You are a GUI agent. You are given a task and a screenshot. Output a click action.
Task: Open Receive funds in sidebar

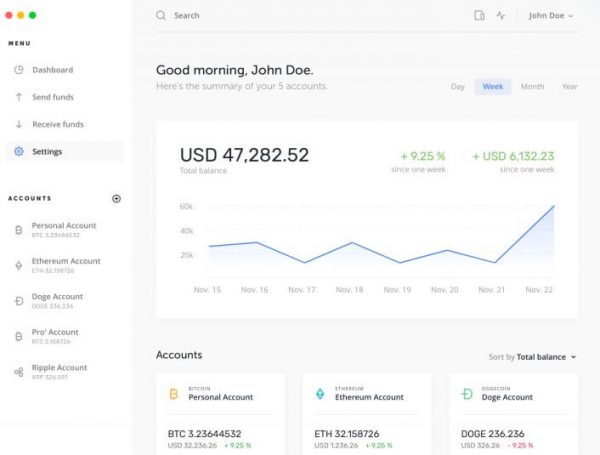coord(57,124)
